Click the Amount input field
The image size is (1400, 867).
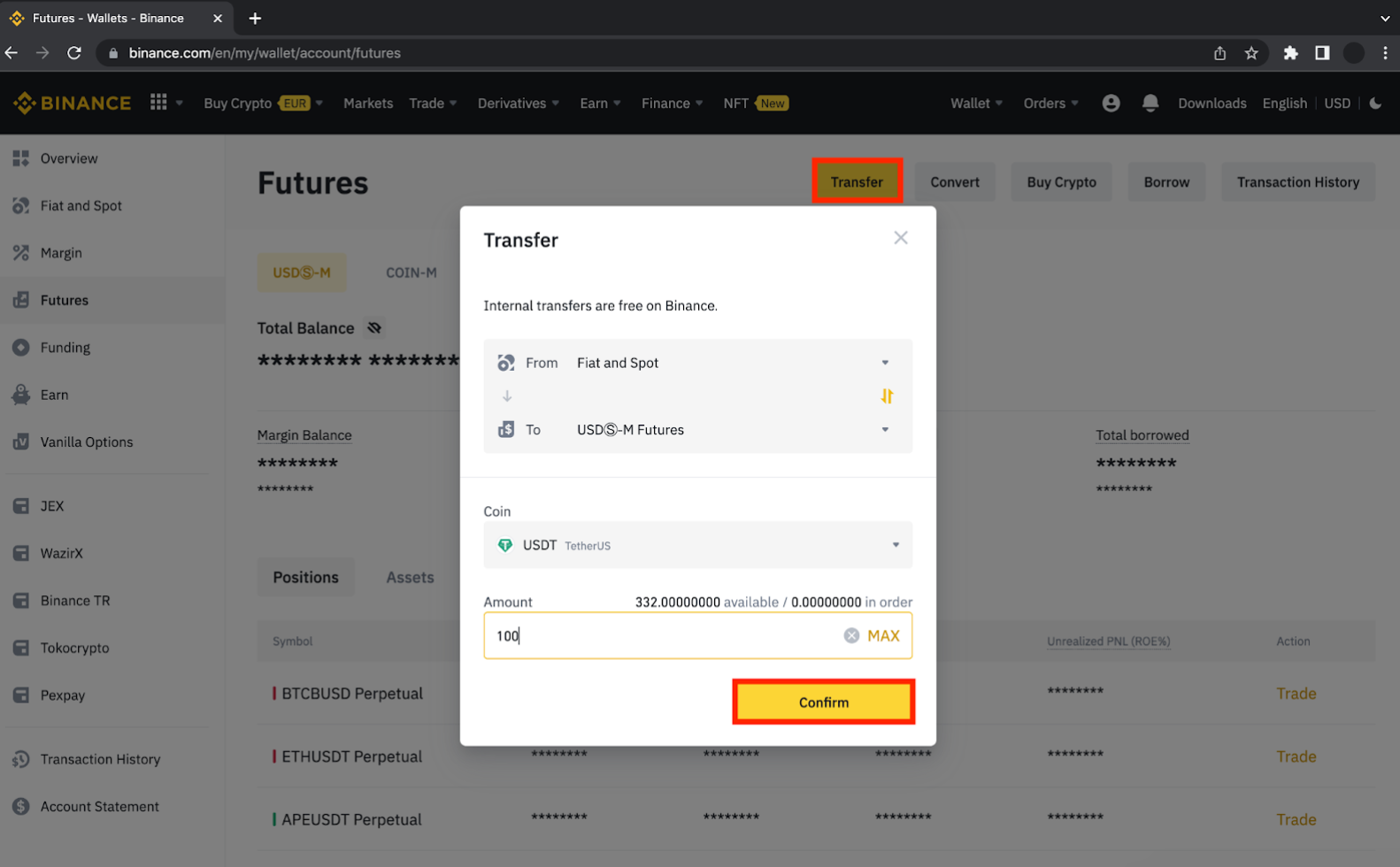[697, 635]
